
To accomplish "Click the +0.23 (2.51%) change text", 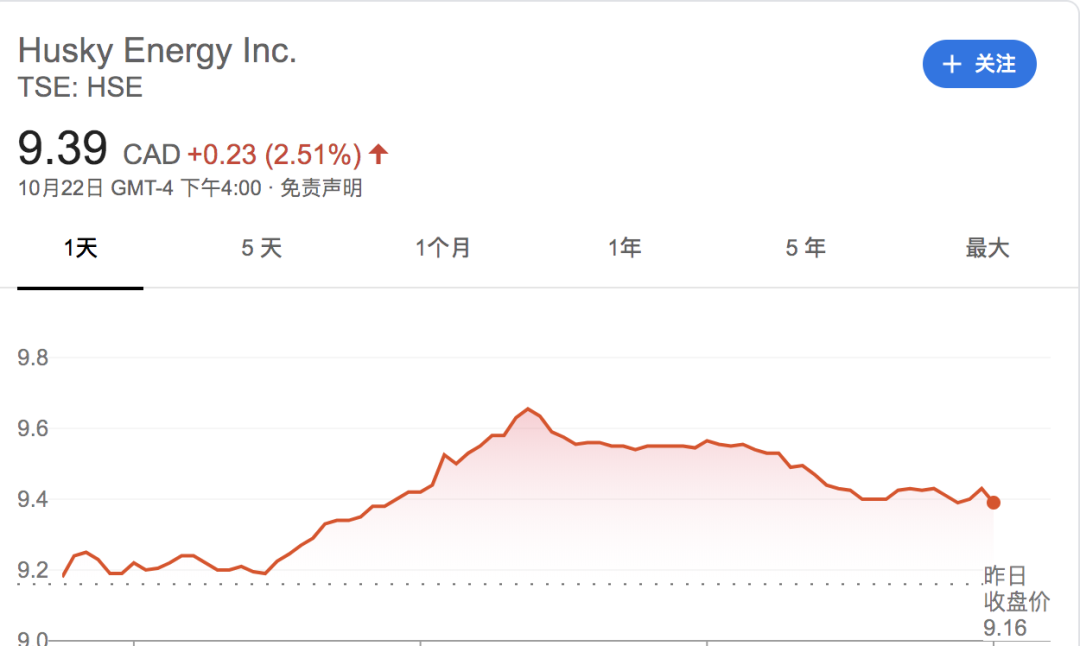I will pos(274,155).
